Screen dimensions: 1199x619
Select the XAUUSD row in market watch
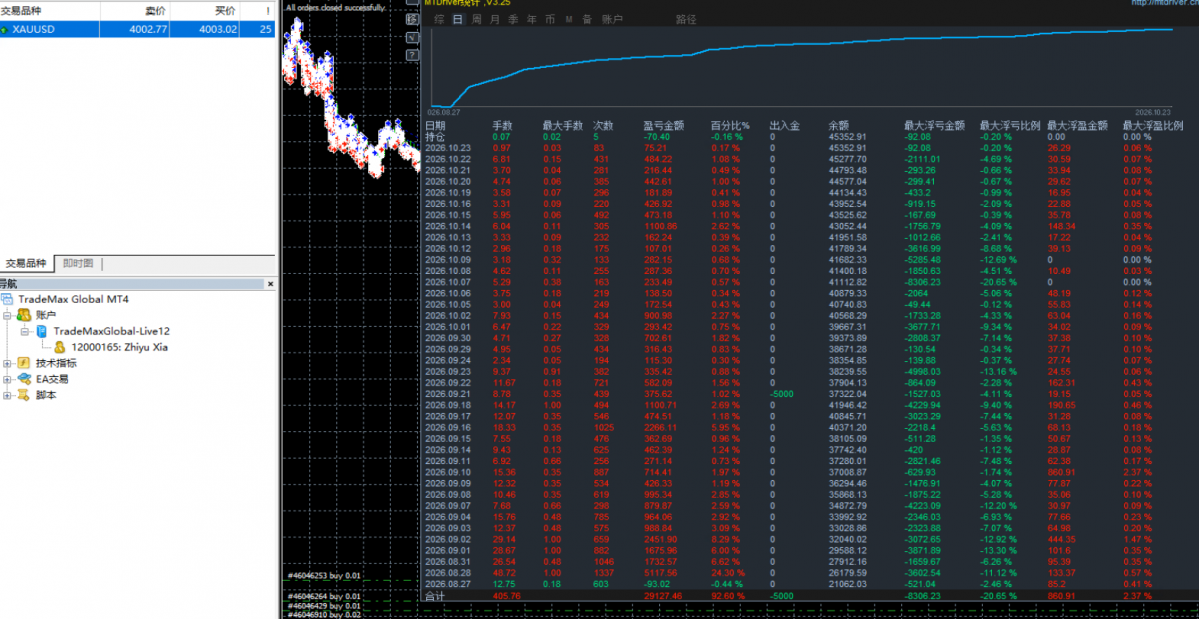[137, 29]
